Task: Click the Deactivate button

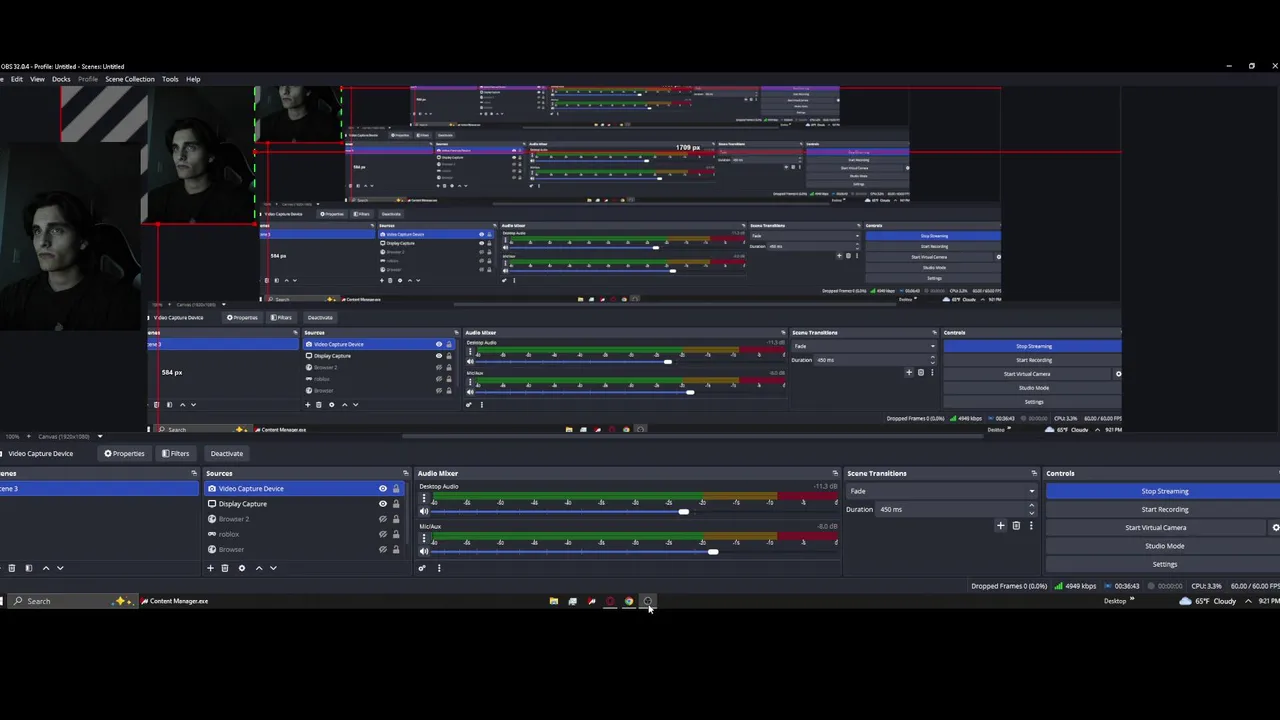Action: pos(227,453)
